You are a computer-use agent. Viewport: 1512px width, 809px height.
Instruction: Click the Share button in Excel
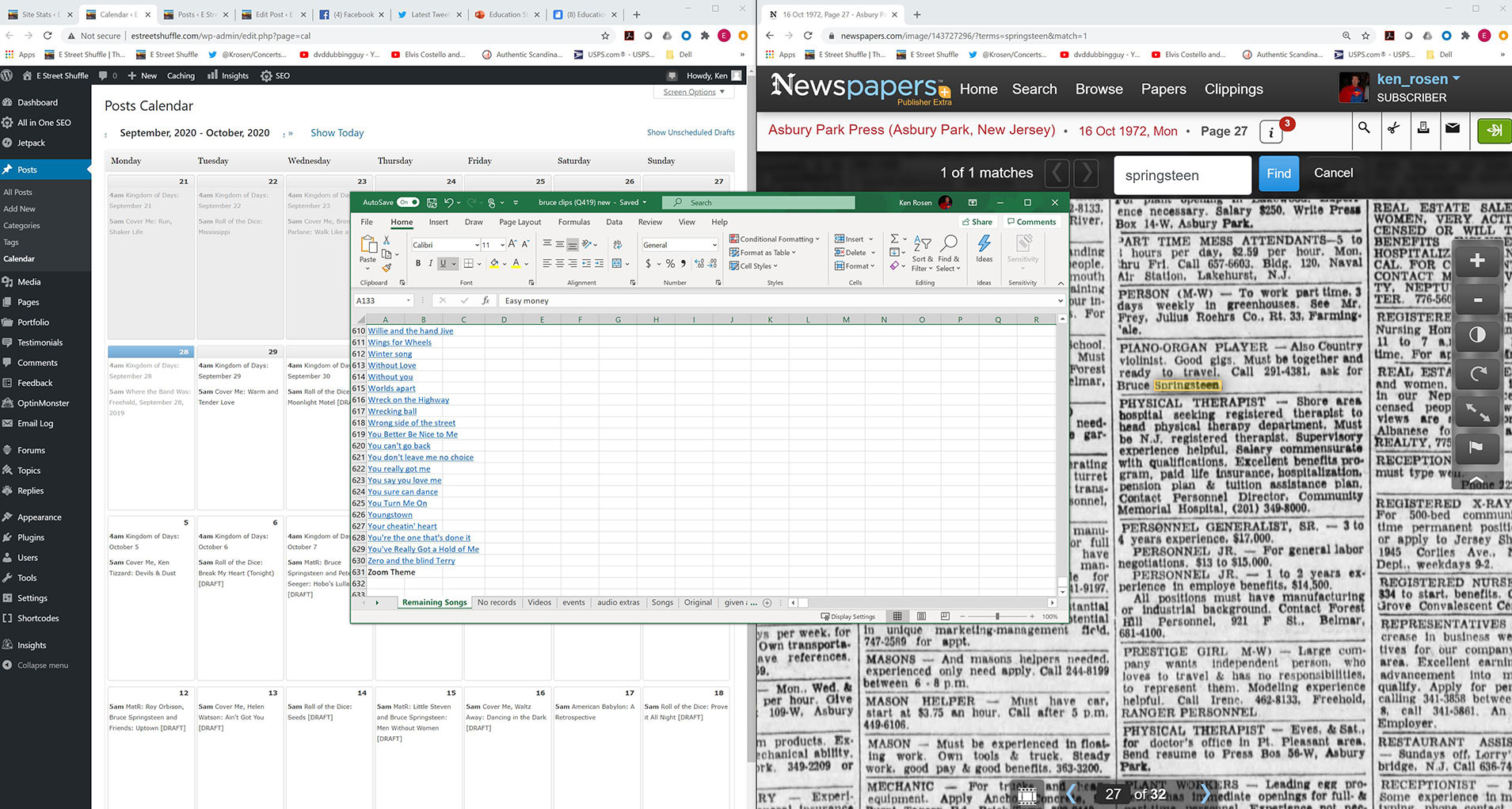[977, 222]
